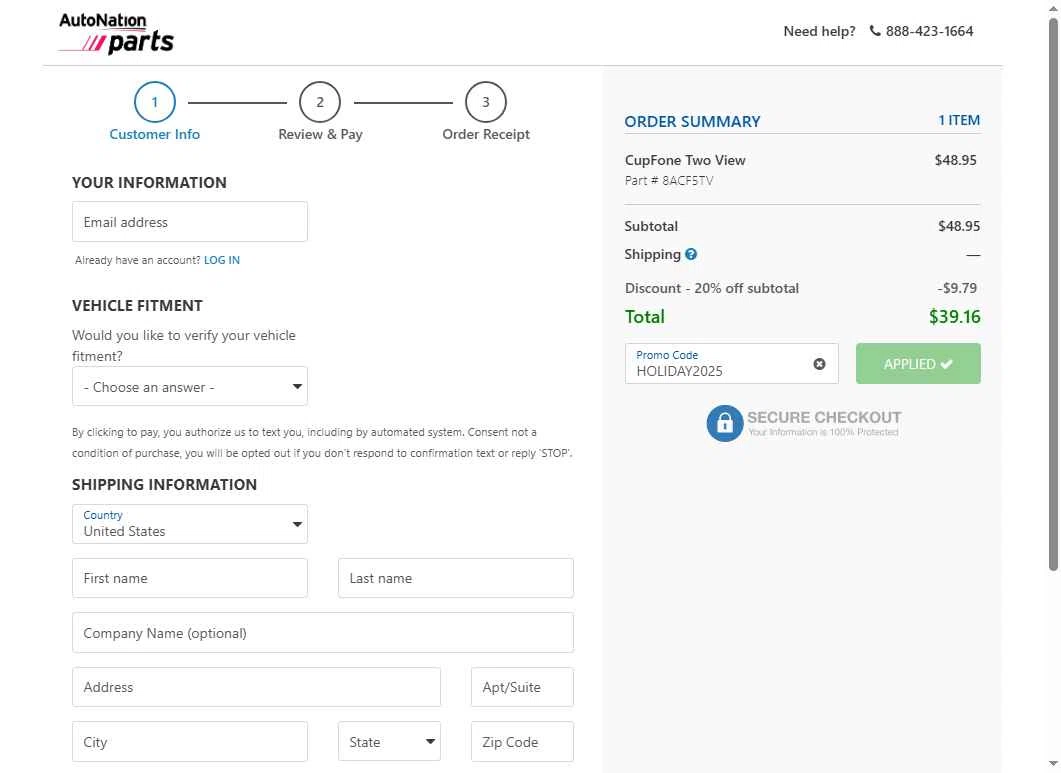
Task: Click the Subtotal $48.95 amount
Action: [x=959, y=226]
